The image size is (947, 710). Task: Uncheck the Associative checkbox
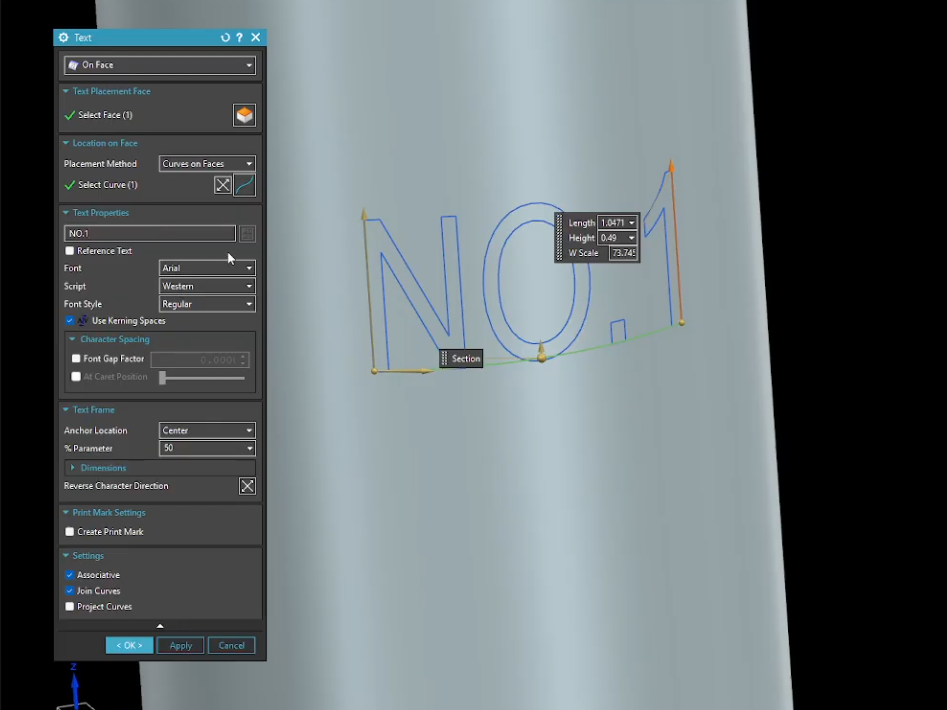(69, 575)
